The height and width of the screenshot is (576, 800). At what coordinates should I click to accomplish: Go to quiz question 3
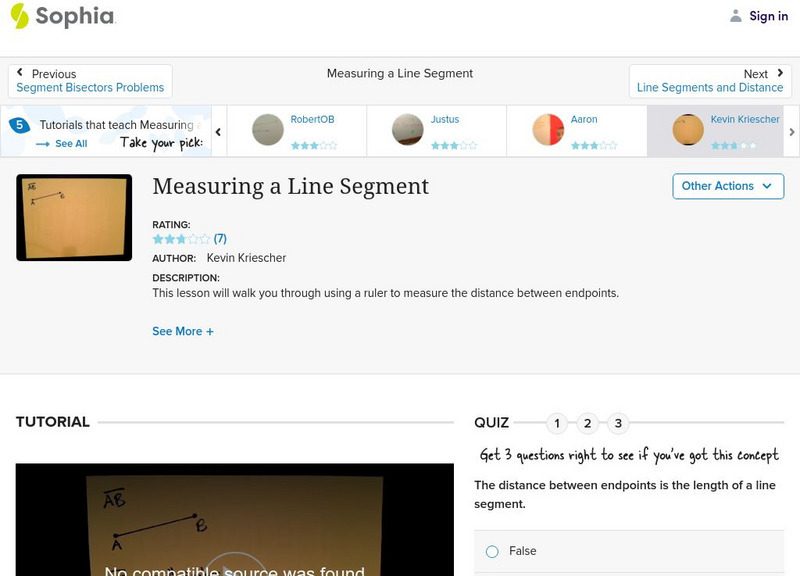coord(618,423)
